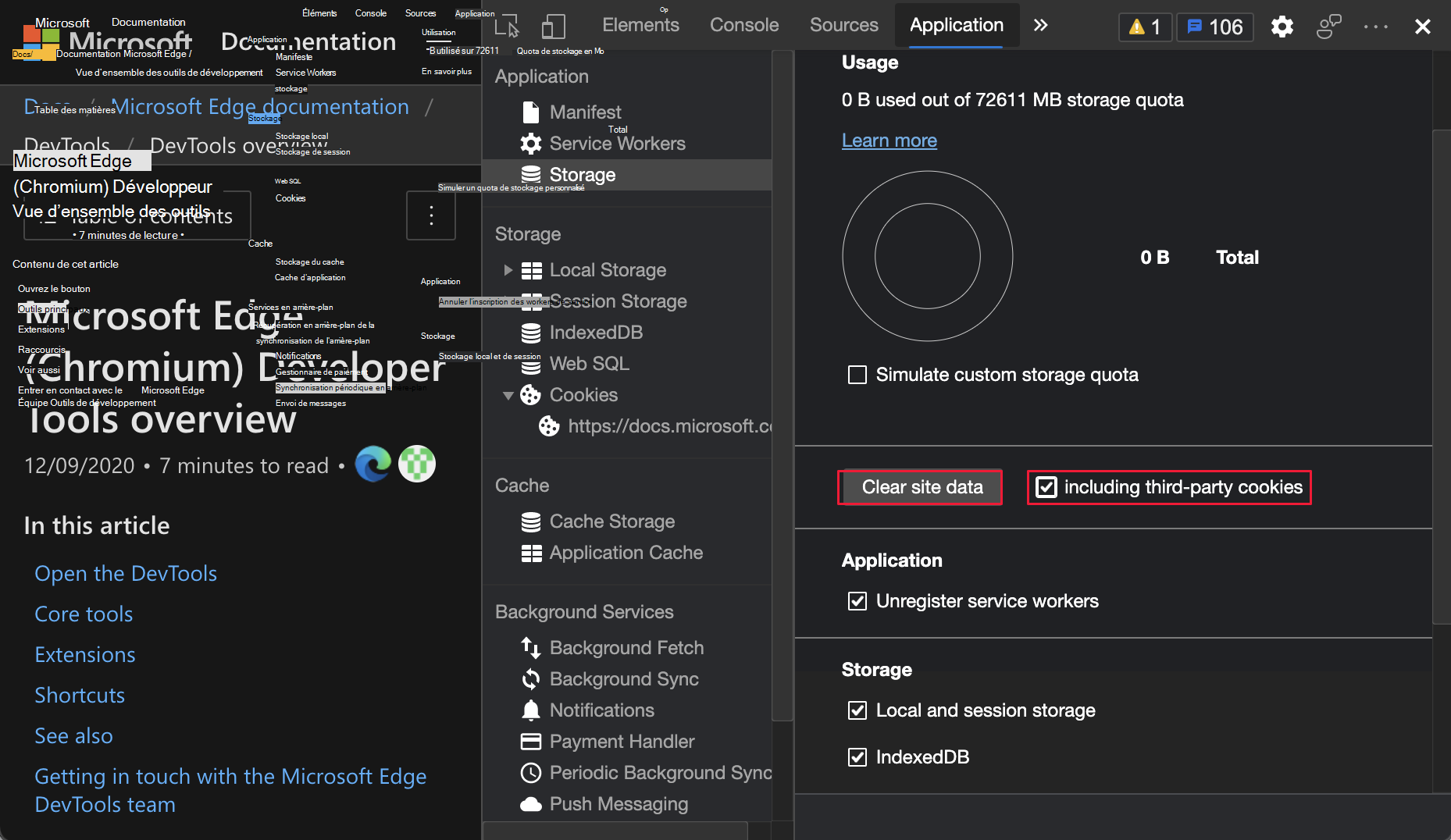Click the Application sidebar horizontal scrollbar
Viewport: 1451px width, 840px height.
coord(615,830)
